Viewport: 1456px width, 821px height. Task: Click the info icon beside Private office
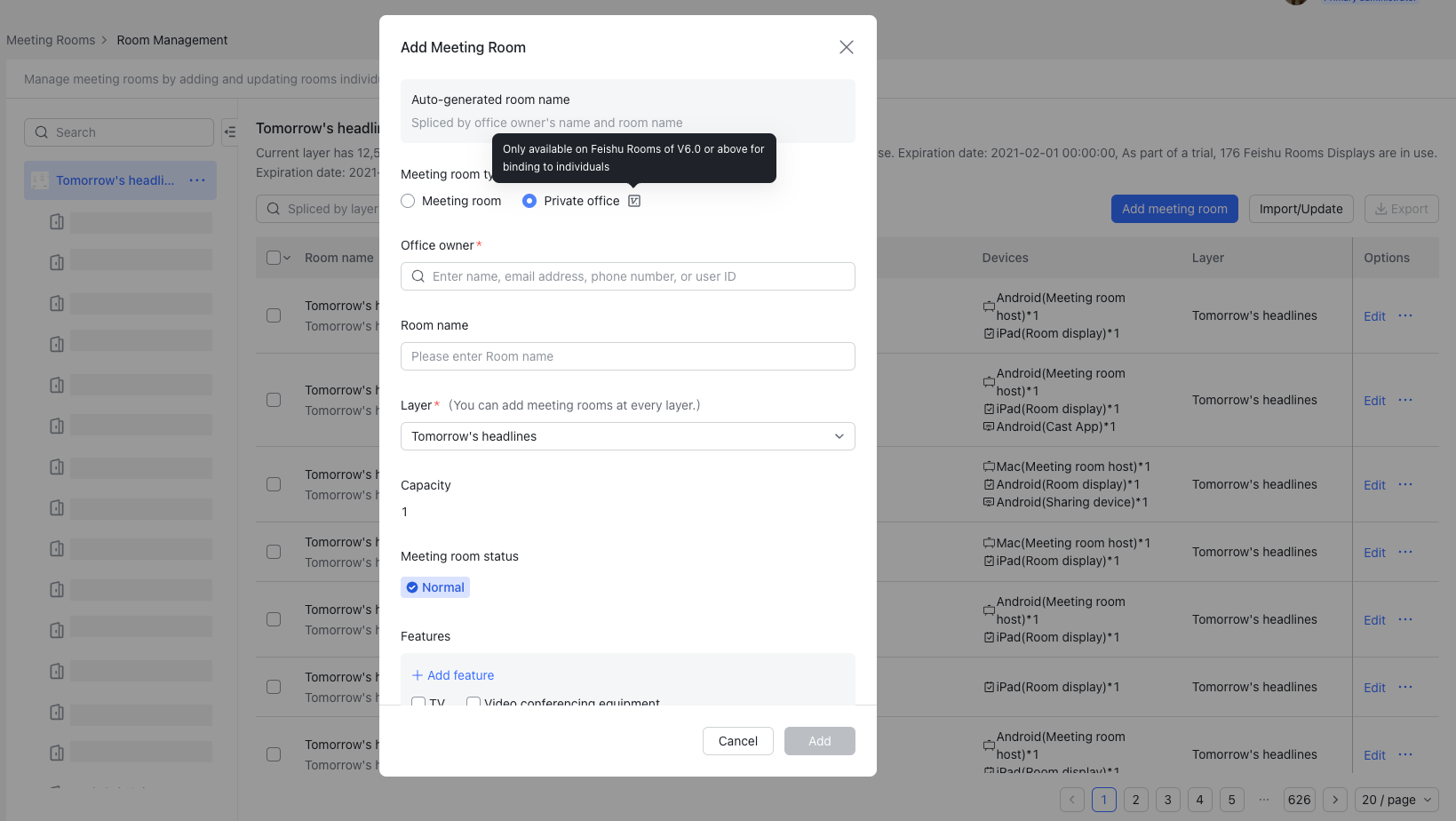[634, 201]
